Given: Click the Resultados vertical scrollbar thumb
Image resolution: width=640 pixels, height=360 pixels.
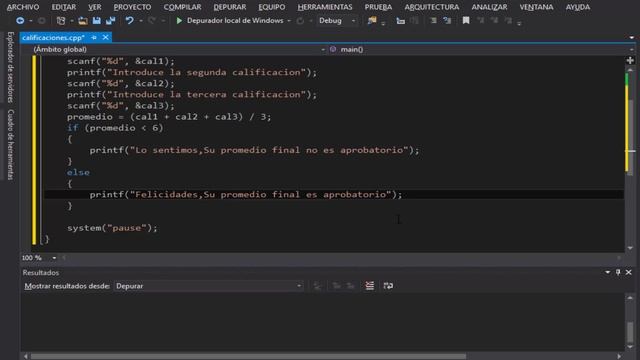Looking at the screenshot, I should click(630, 332).
